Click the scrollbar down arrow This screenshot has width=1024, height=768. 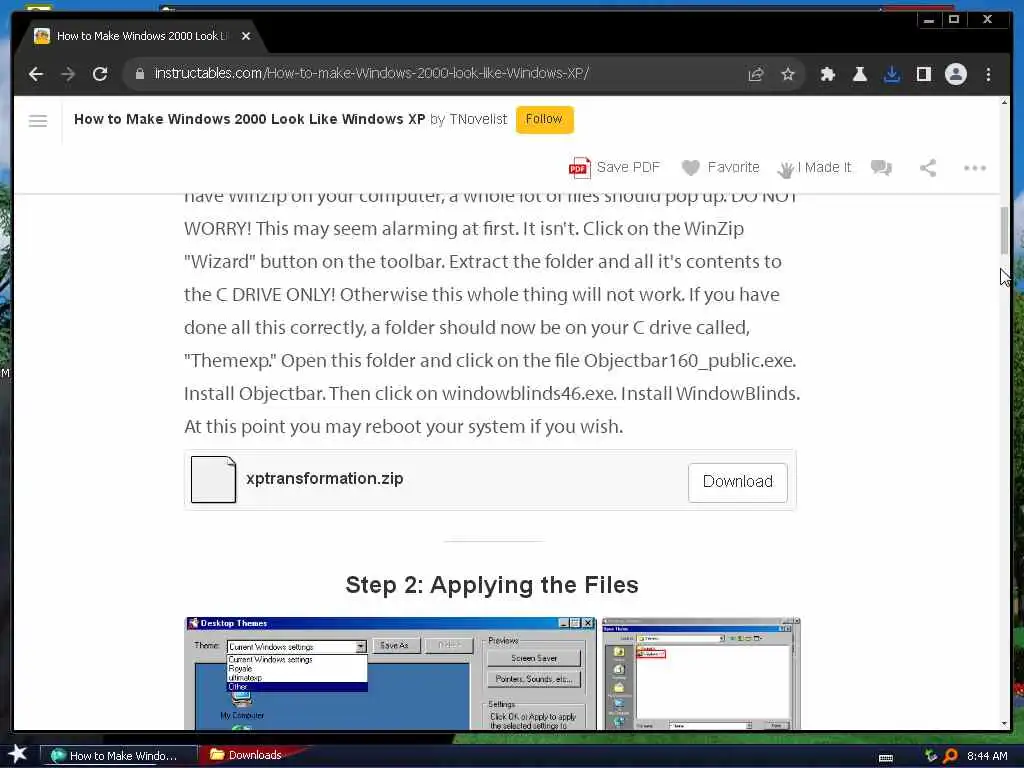click(x=1004, y=724)
